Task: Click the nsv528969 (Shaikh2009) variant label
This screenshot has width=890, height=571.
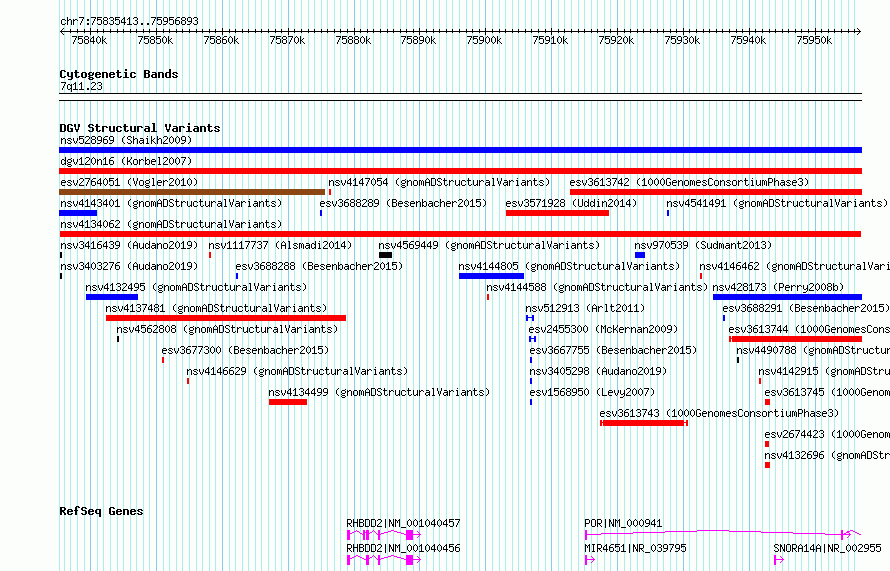Action: pos(126,140)
